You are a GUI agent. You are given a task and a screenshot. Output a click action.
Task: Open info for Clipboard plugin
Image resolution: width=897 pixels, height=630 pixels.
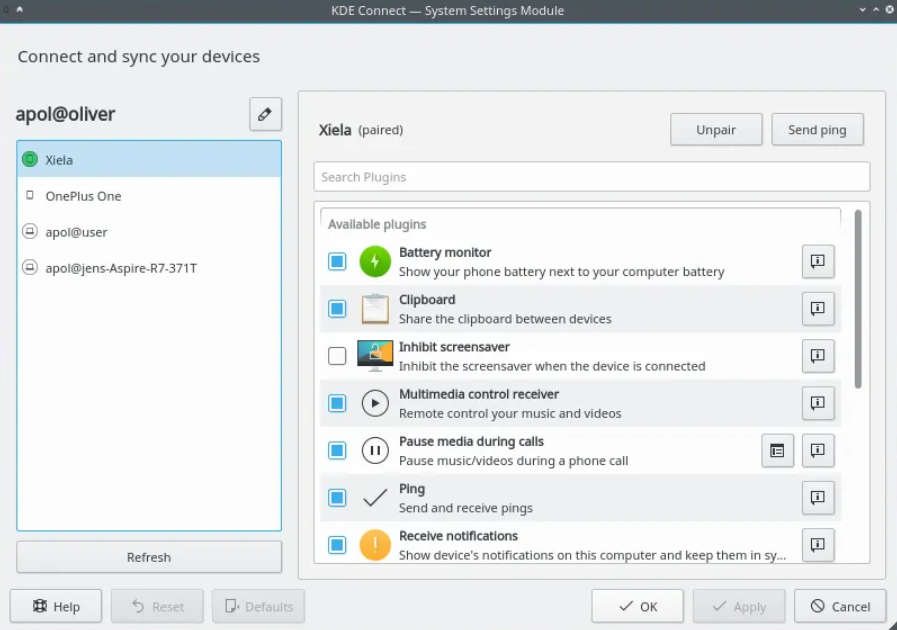point(817,309)
